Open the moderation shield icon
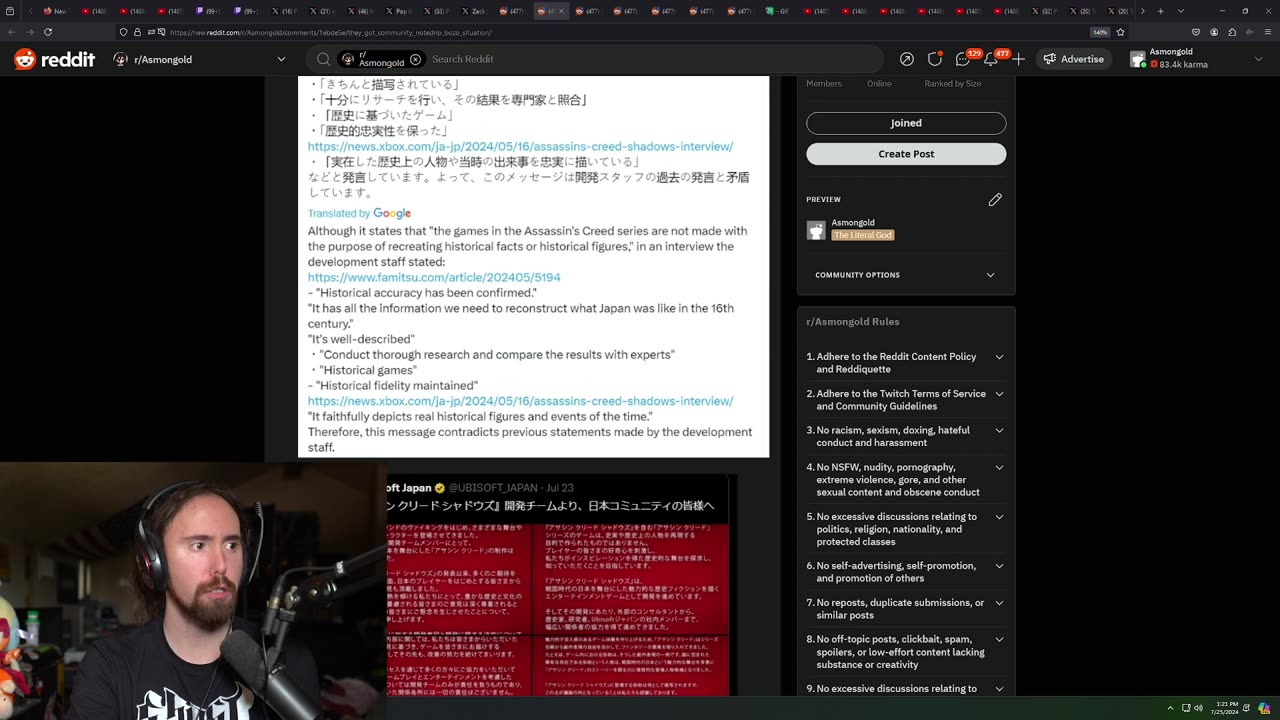This screenshot has width=1280, height=720. point(935,59)
